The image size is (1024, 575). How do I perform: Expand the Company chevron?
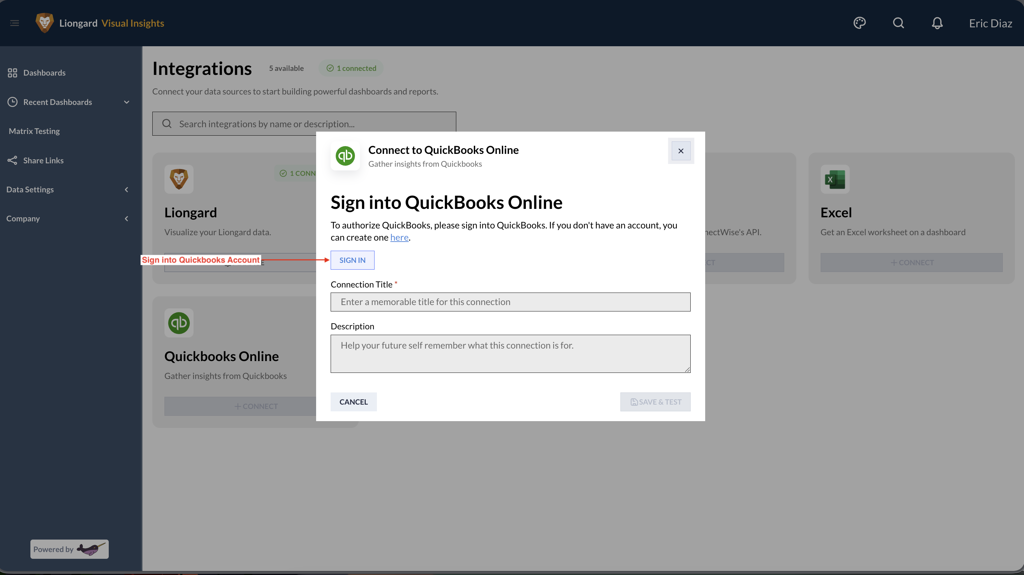click(x=127, y=218)
